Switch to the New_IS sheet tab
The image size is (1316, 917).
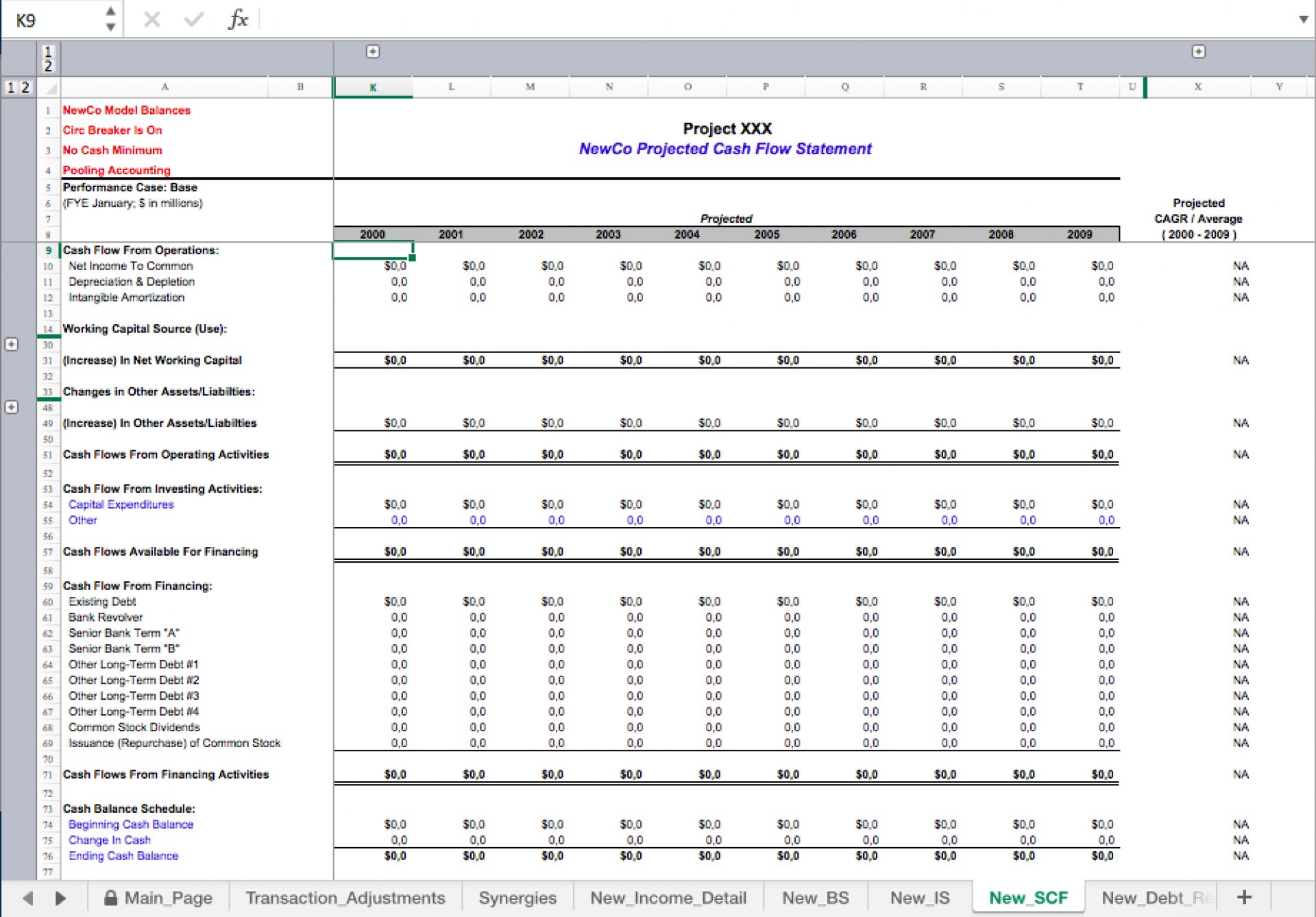coord(920,898)
